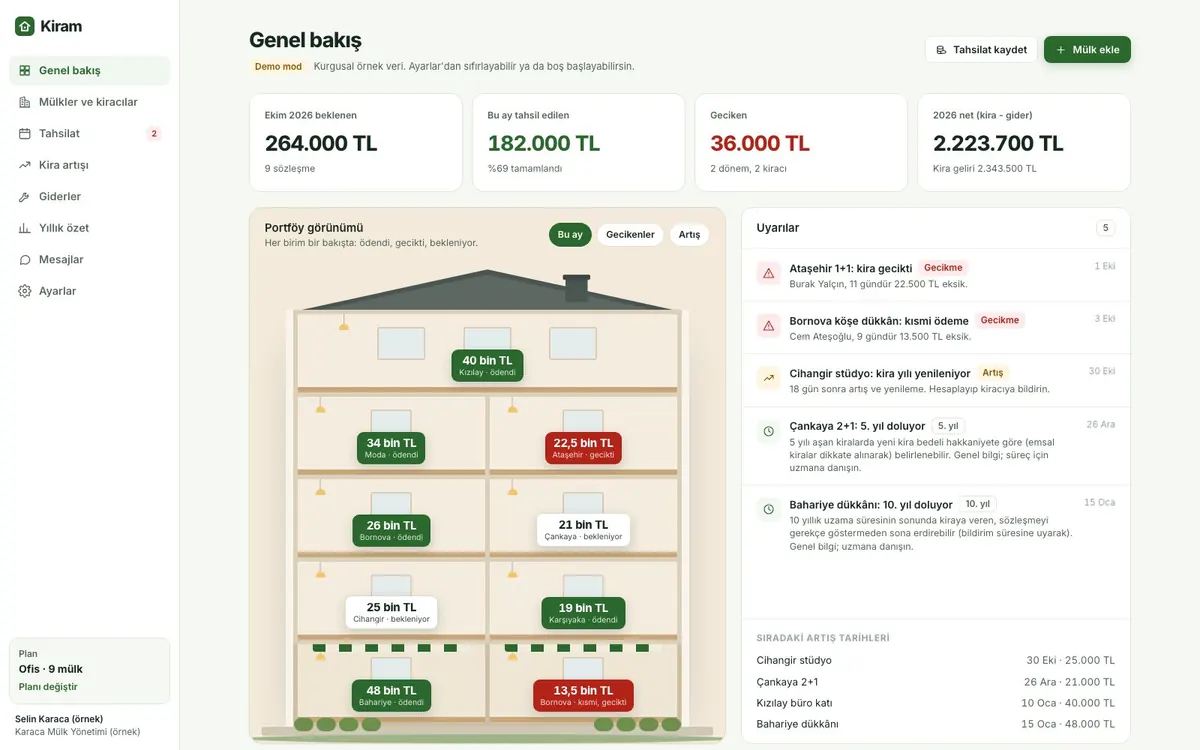Click the clock icon for Bahariye dükkânı alert
Screen dimensions: 1200x750
tap(769, 509)
